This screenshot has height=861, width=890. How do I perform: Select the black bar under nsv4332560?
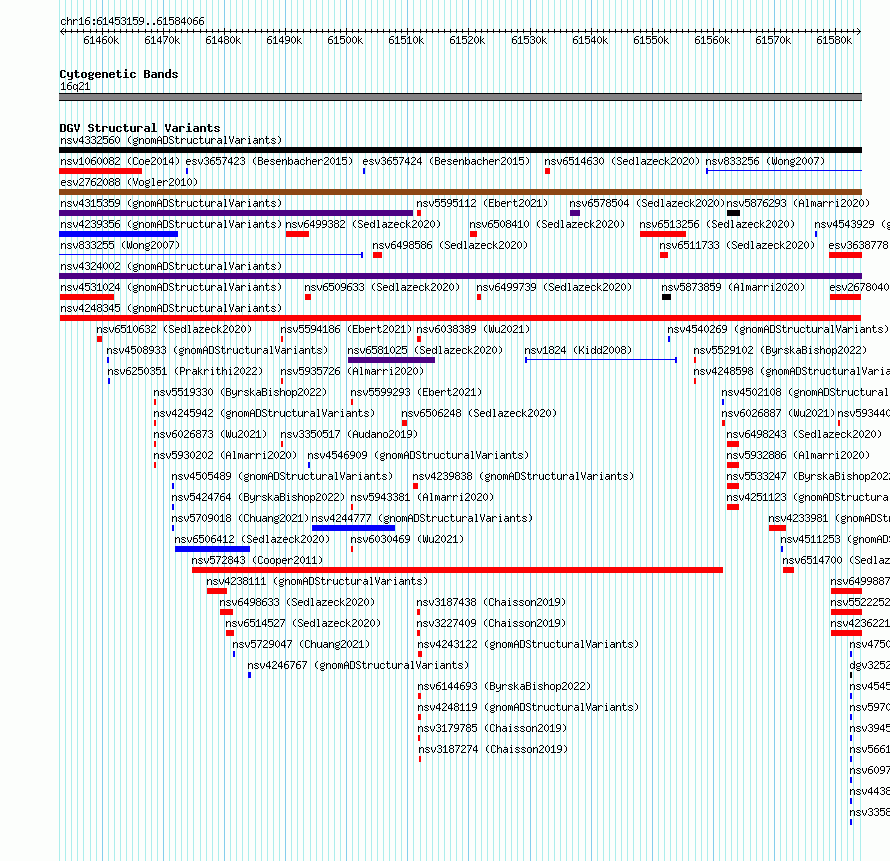[x=460, y=150]
